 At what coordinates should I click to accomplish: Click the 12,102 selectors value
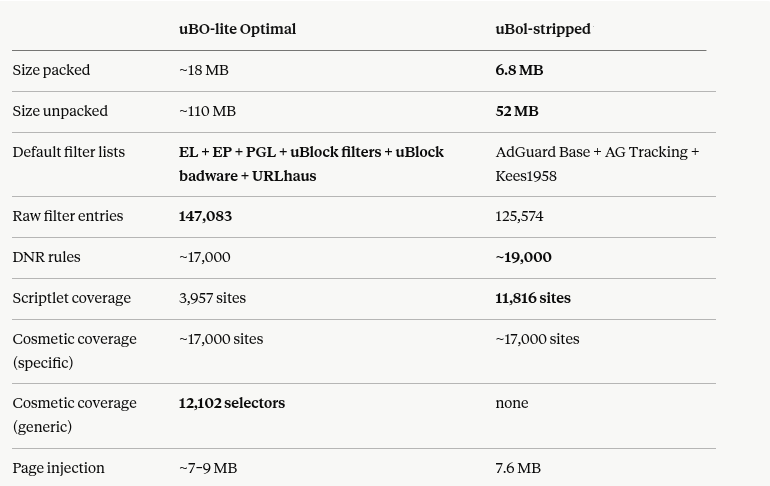232,403
